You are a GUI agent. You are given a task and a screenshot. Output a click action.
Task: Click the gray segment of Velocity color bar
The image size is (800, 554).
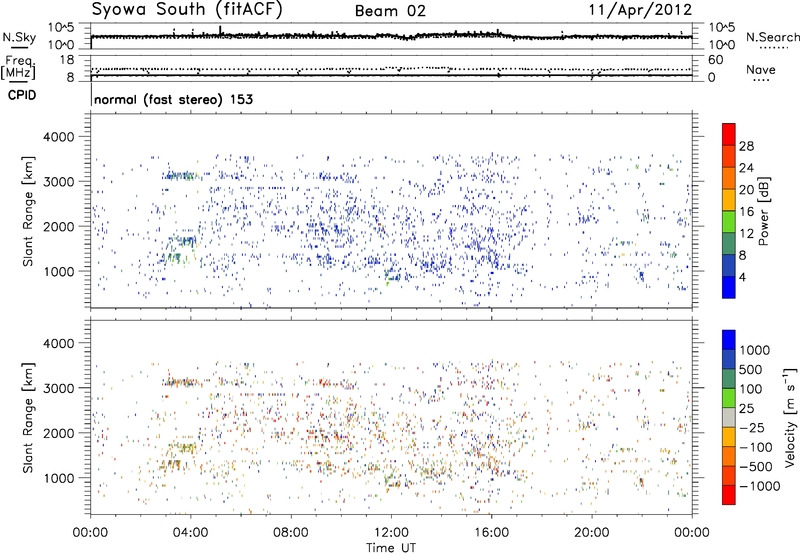pos(729,417)
